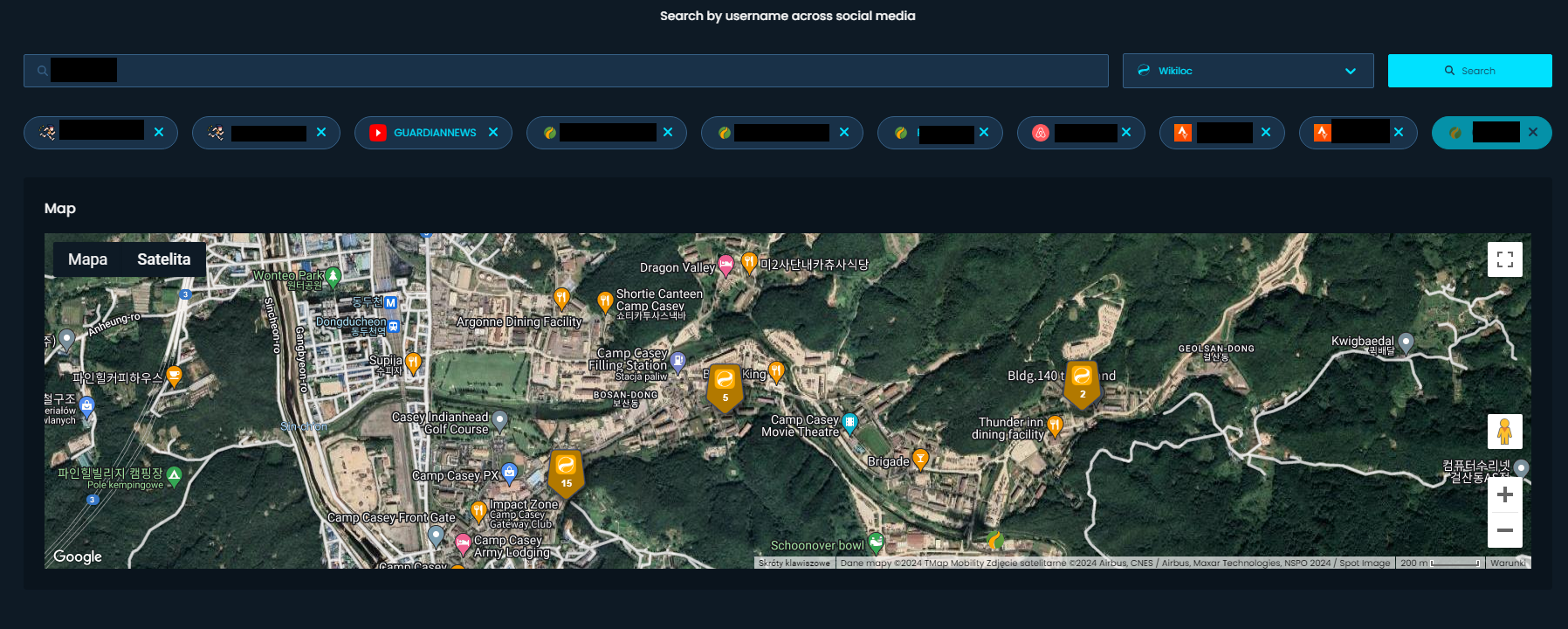Screen dimensions: 1568x629
Task: Expand the platform list with the chevron
Action: point(1351,72)
